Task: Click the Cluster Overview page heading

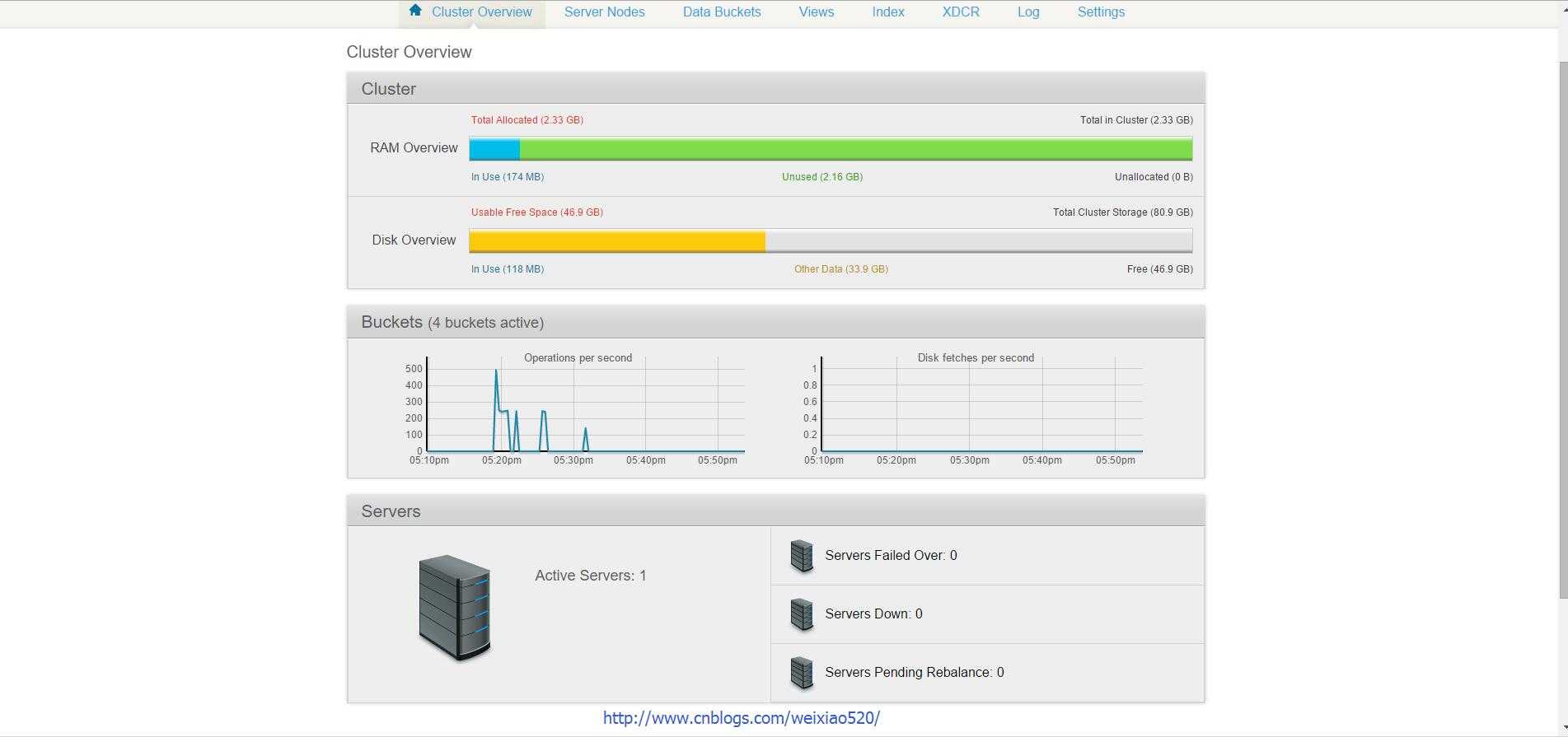Action: point(410,52)
